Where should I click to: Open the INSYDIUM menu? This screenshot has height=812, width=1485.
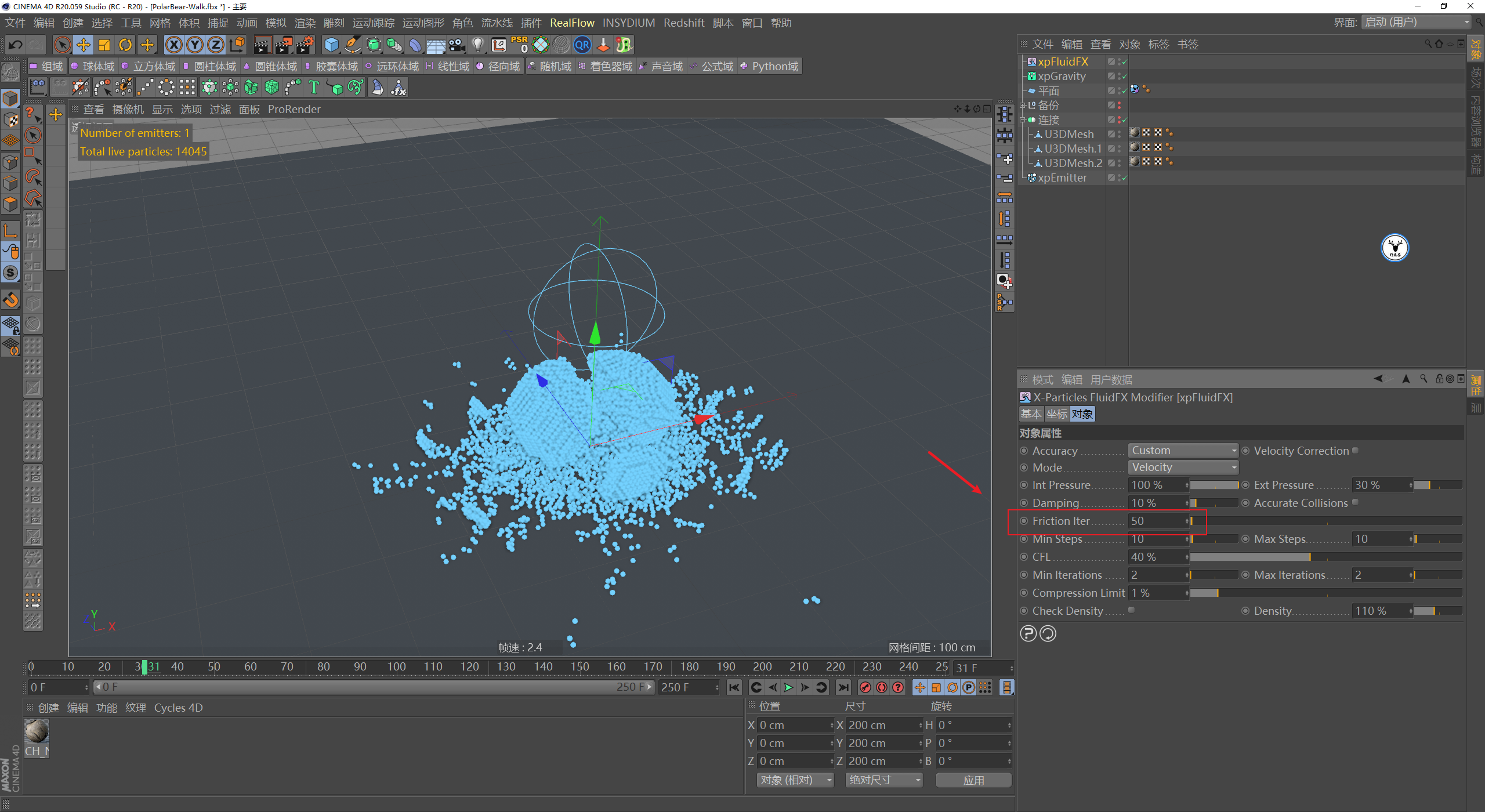(629, 23)
